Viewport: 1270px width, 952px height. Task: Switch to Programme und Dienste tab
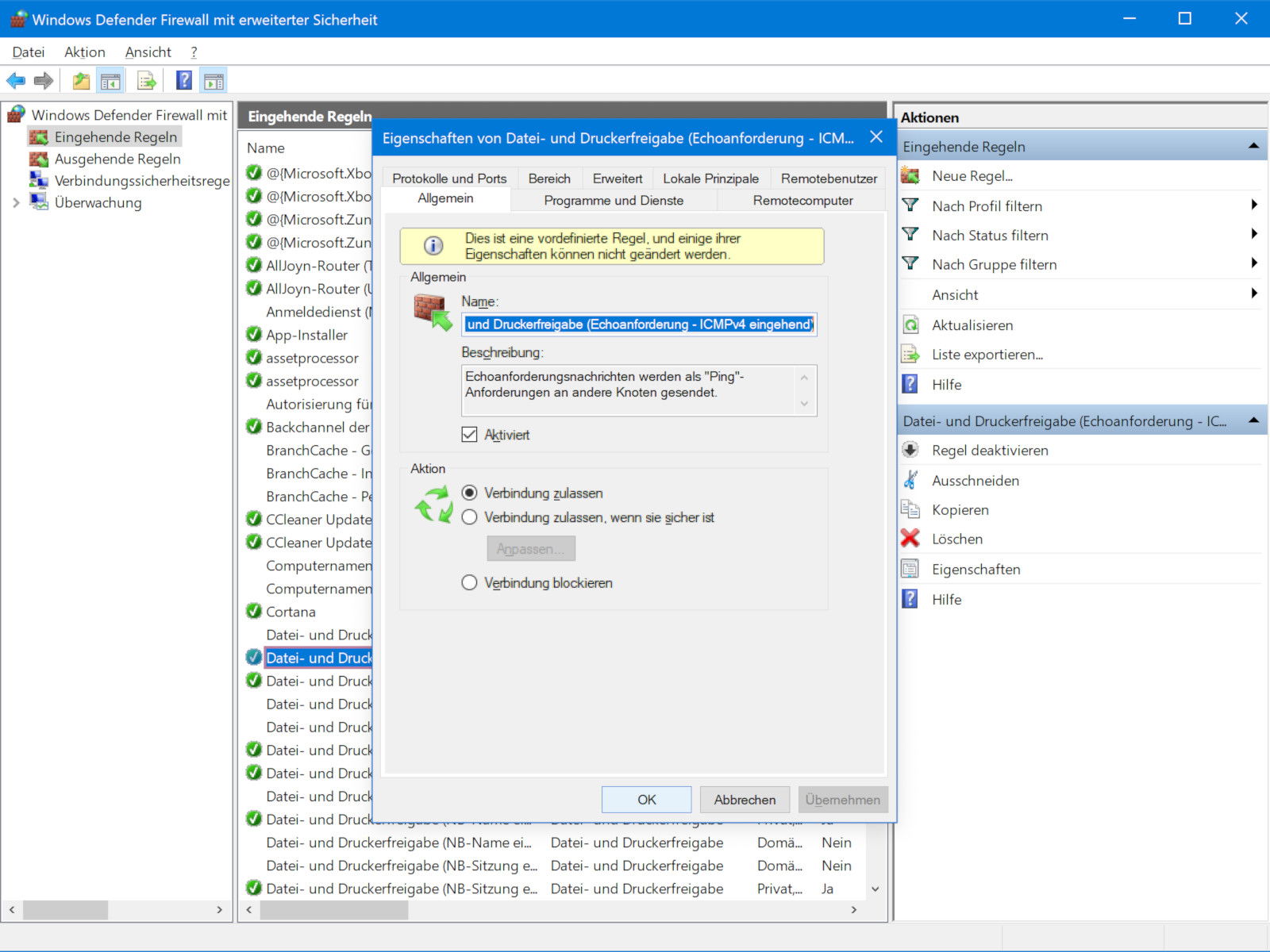pos(614,201)
